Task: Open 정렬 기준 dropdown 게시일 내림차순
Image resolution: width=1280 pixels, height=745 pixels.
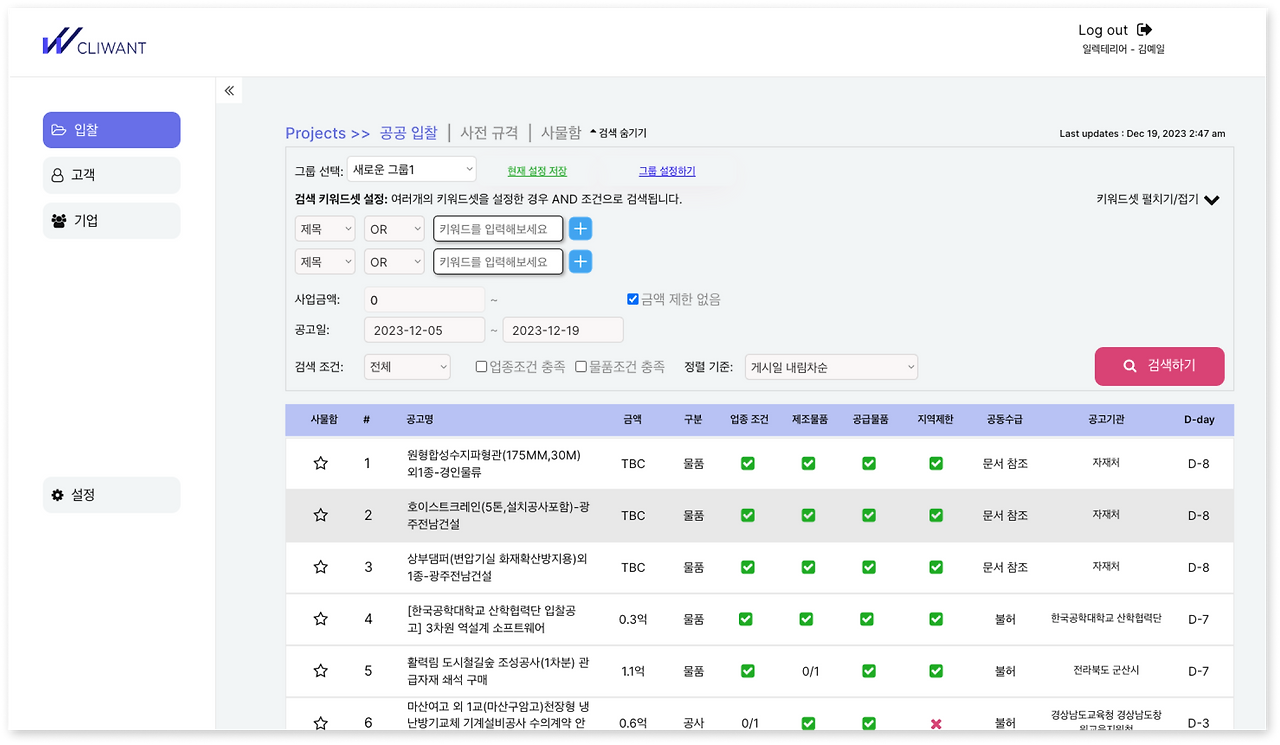Action: click(x=831, y=367)
